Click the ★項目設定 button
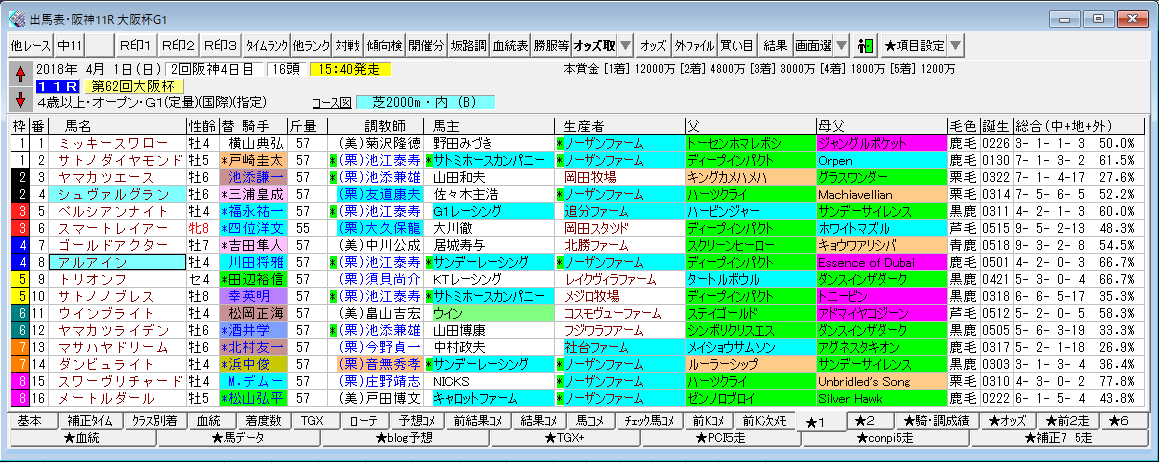This screenshot has width=1159, height=463. tap(914, 46)
